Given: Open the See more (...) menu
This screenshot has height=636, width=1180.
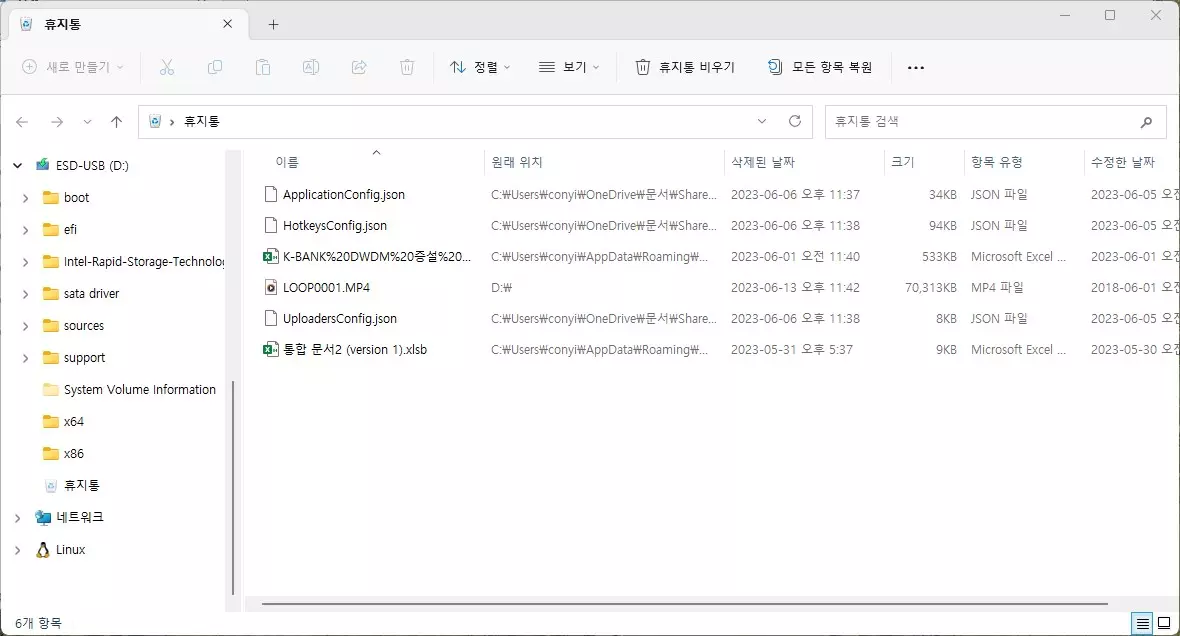Looking at the screenshot, I should (x=915, y=67).
